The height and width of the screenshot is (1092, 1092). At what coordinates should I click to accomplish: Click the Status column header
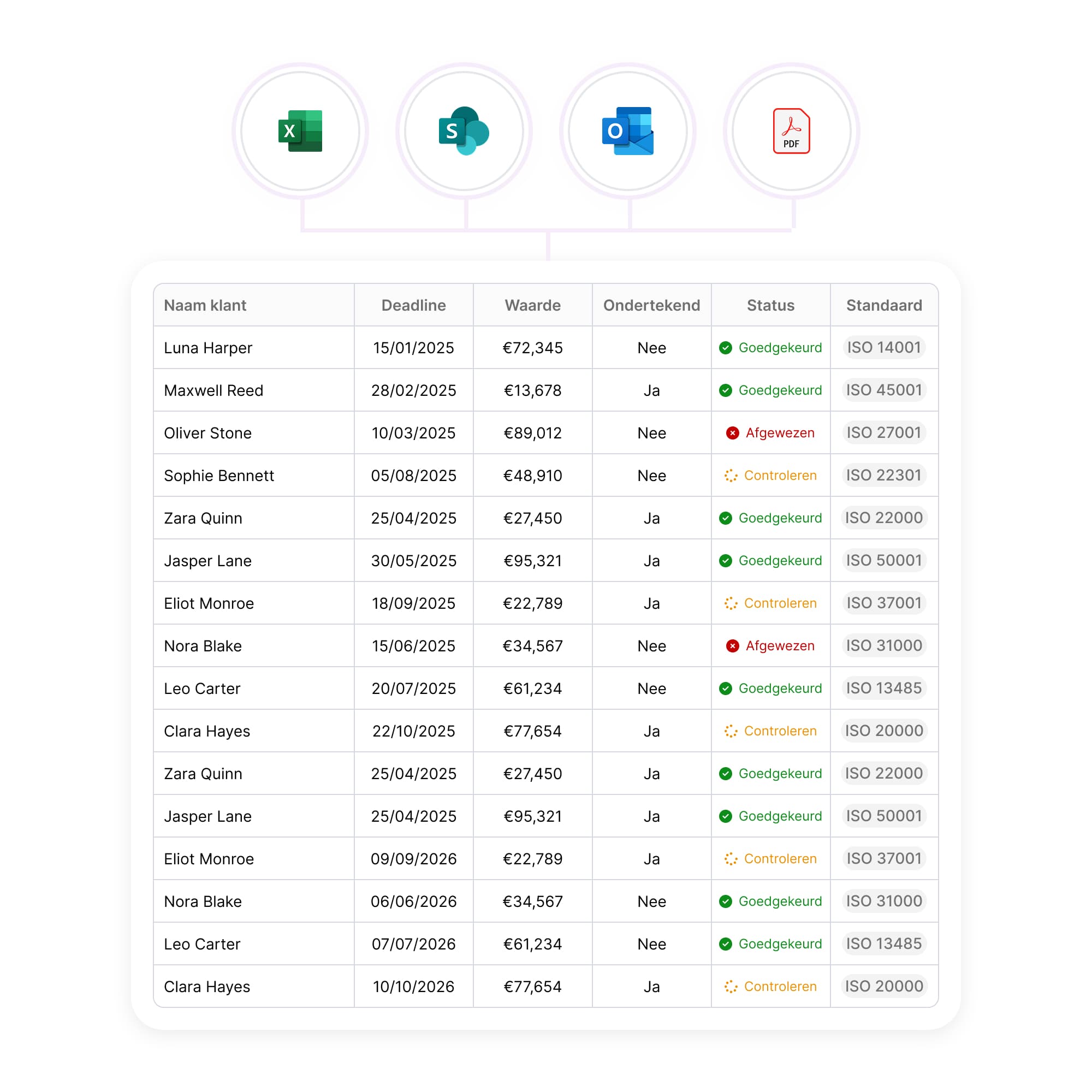(x=770, y=305)
